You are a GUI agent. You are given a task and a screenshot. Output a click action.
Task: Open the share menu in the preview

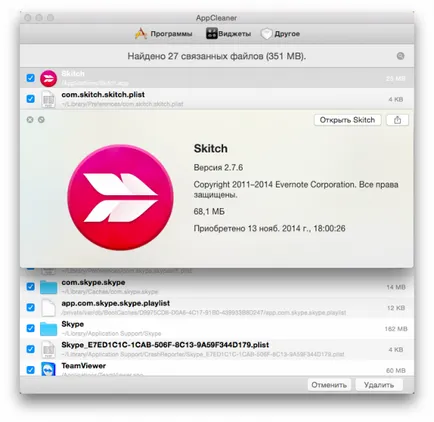pos(397,120)
